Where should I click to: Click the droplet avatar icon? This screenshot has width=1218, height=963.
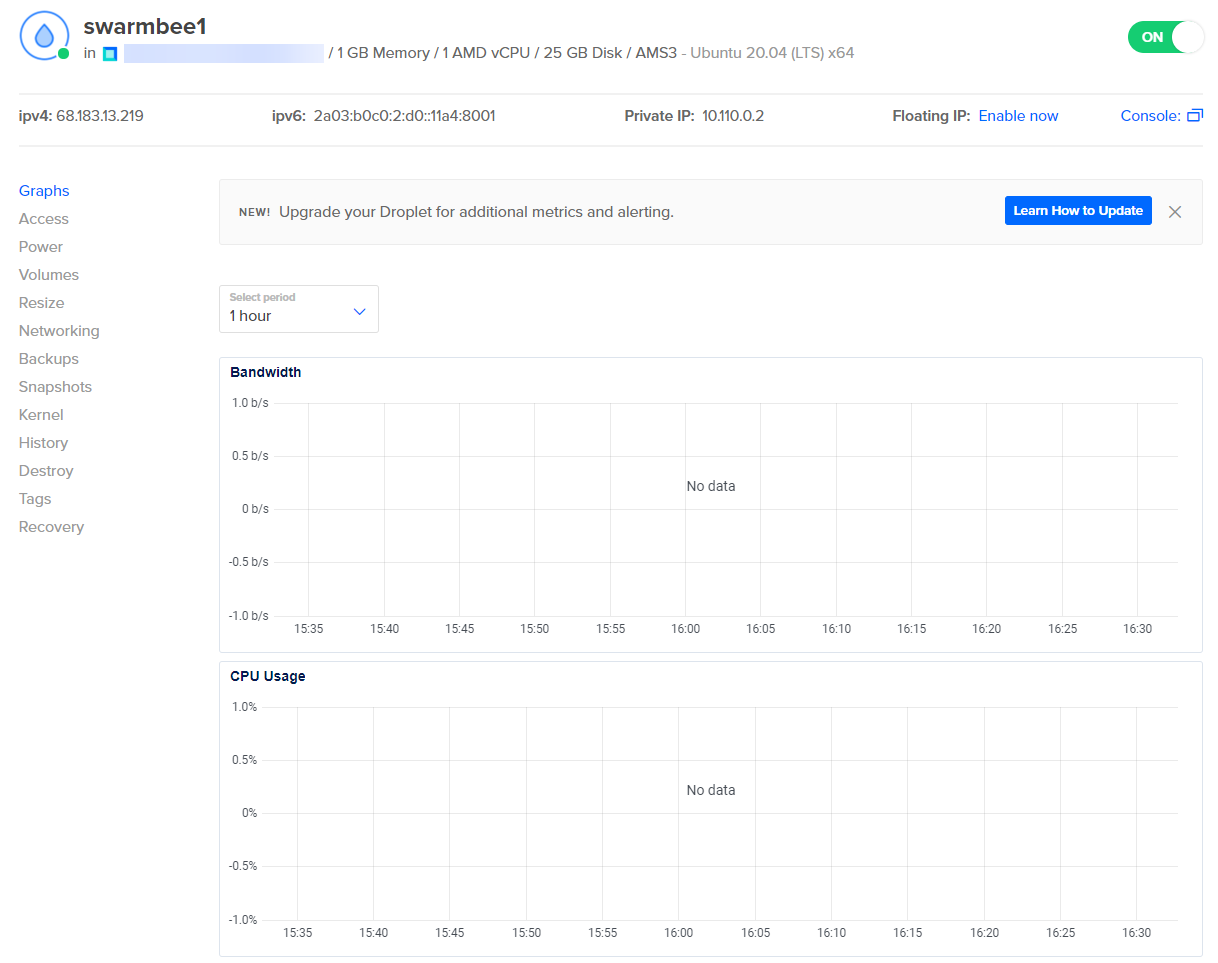[44, 37]
